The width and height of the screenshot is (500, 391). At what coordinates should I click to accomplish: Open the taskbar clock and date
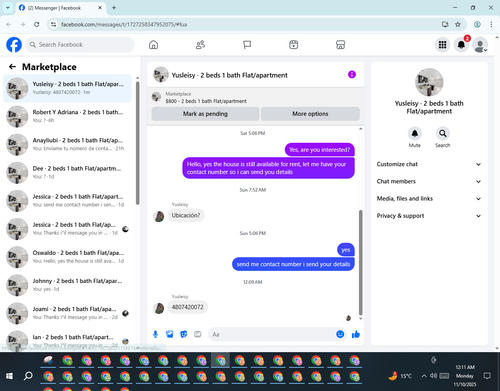[x=465, y=376]
